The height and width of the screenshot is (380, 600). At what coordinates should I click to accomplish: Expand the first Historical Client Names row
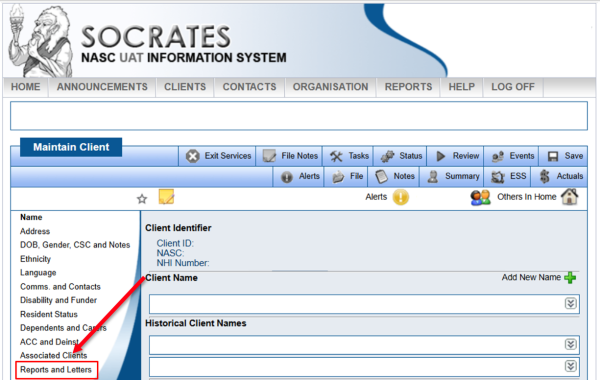(x=571, y=344)
